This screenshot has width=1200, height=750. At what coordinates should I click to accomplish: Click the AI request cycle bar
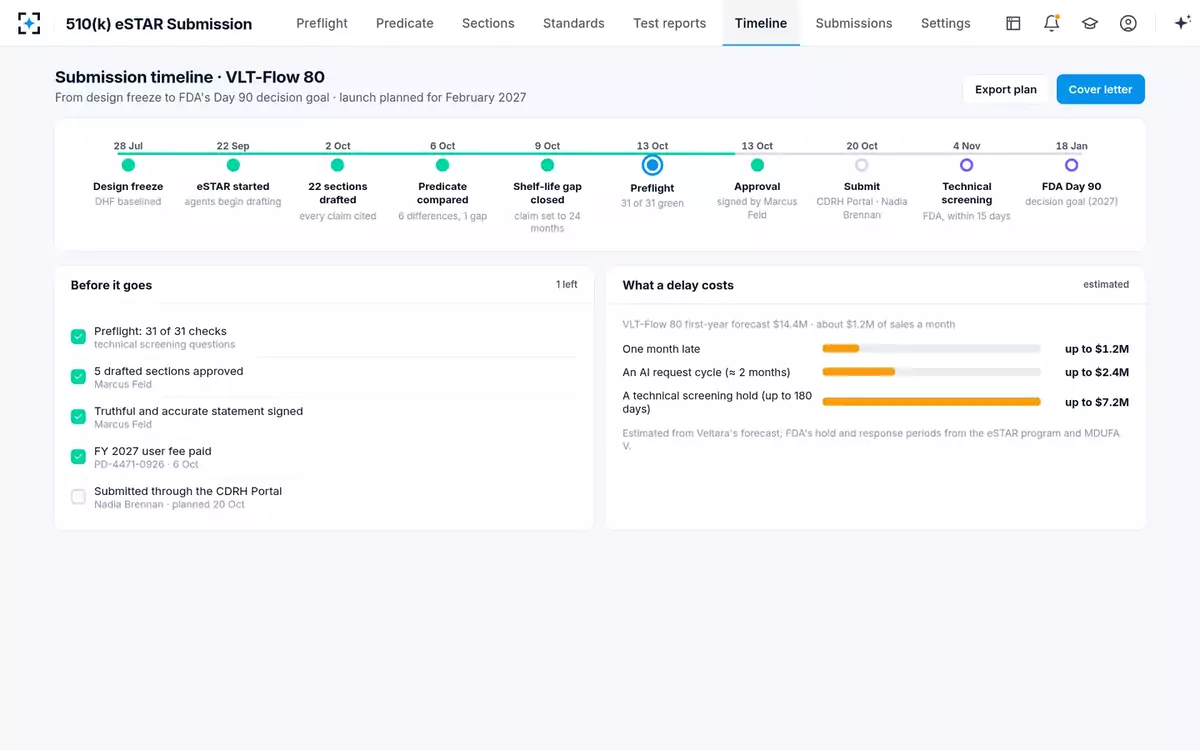coord(931,372)
